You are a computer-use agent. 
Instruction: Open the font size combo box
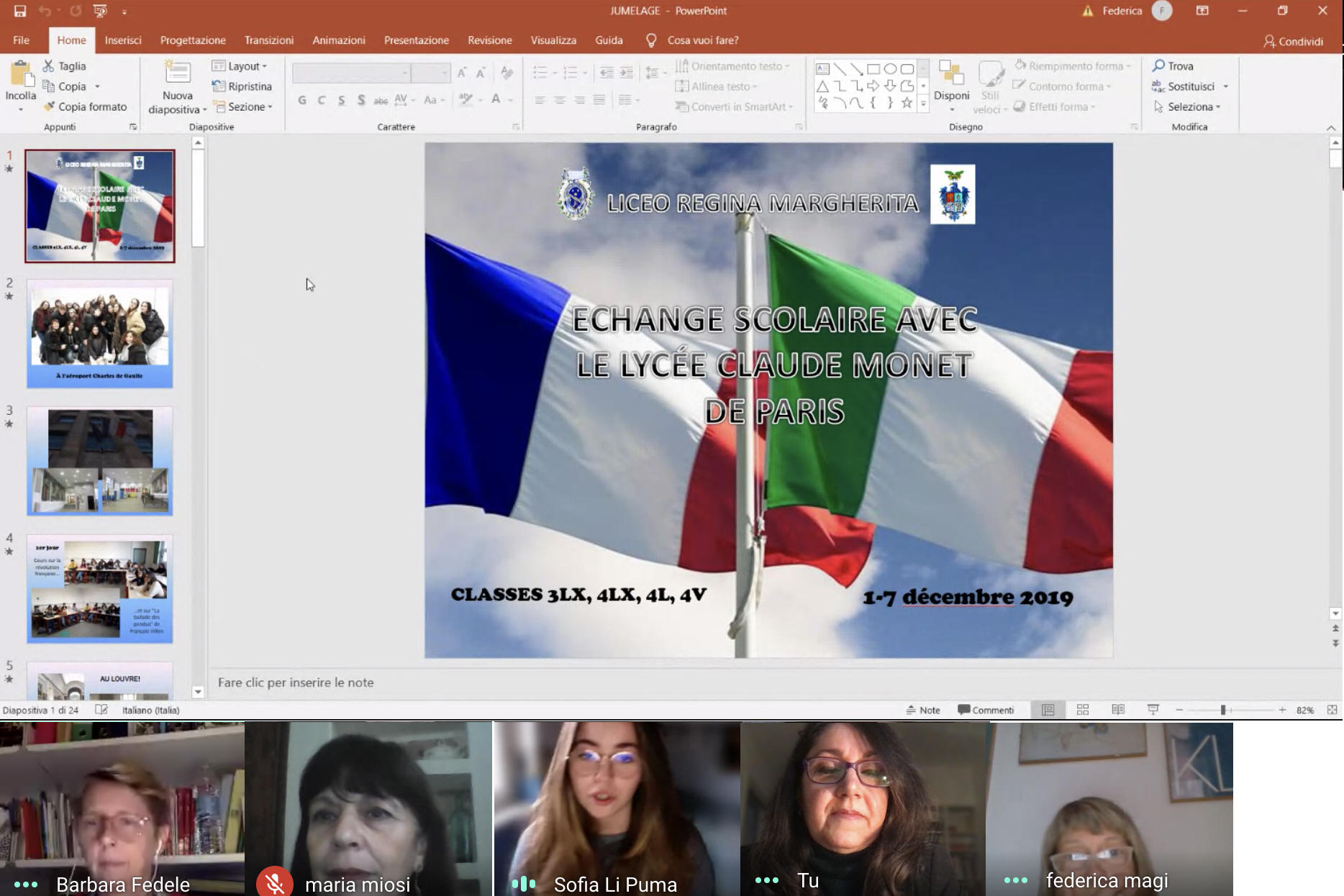430,73
